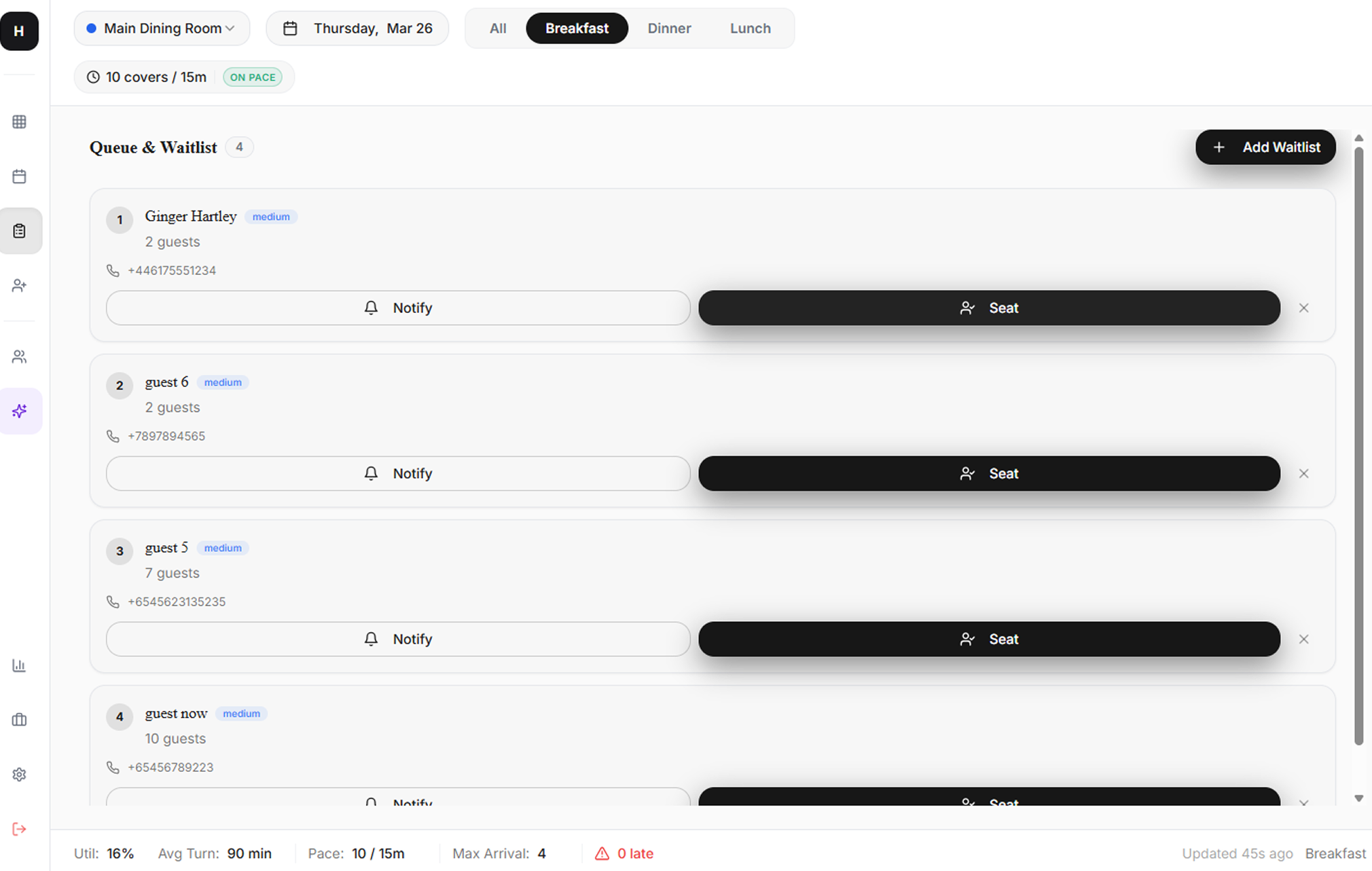
Task: Notify Ginger Hartley
Action: point(397,308)
